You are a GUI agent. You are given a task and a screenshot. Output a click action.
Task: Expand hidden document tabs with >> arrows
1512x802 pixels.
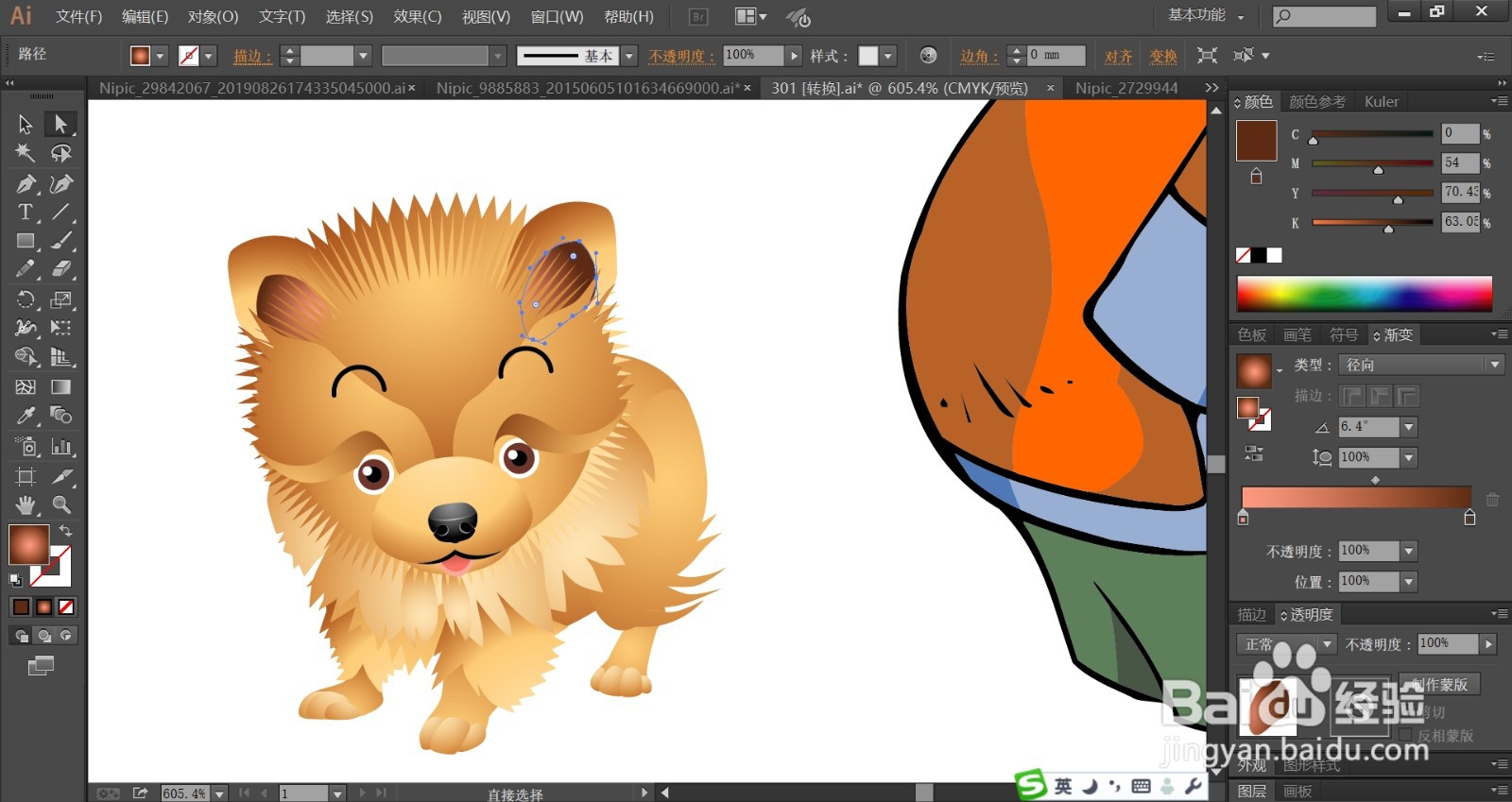1211,88
